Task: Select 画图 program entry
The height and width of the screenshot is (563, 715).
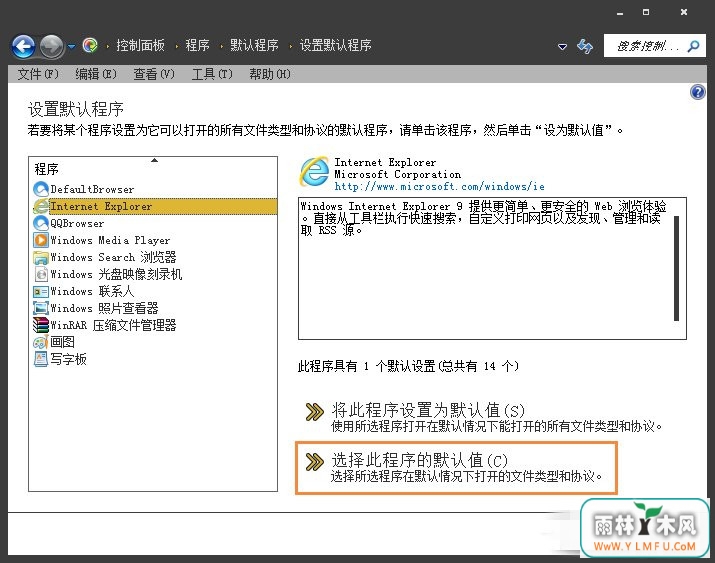Action: (x=62, y=342)
